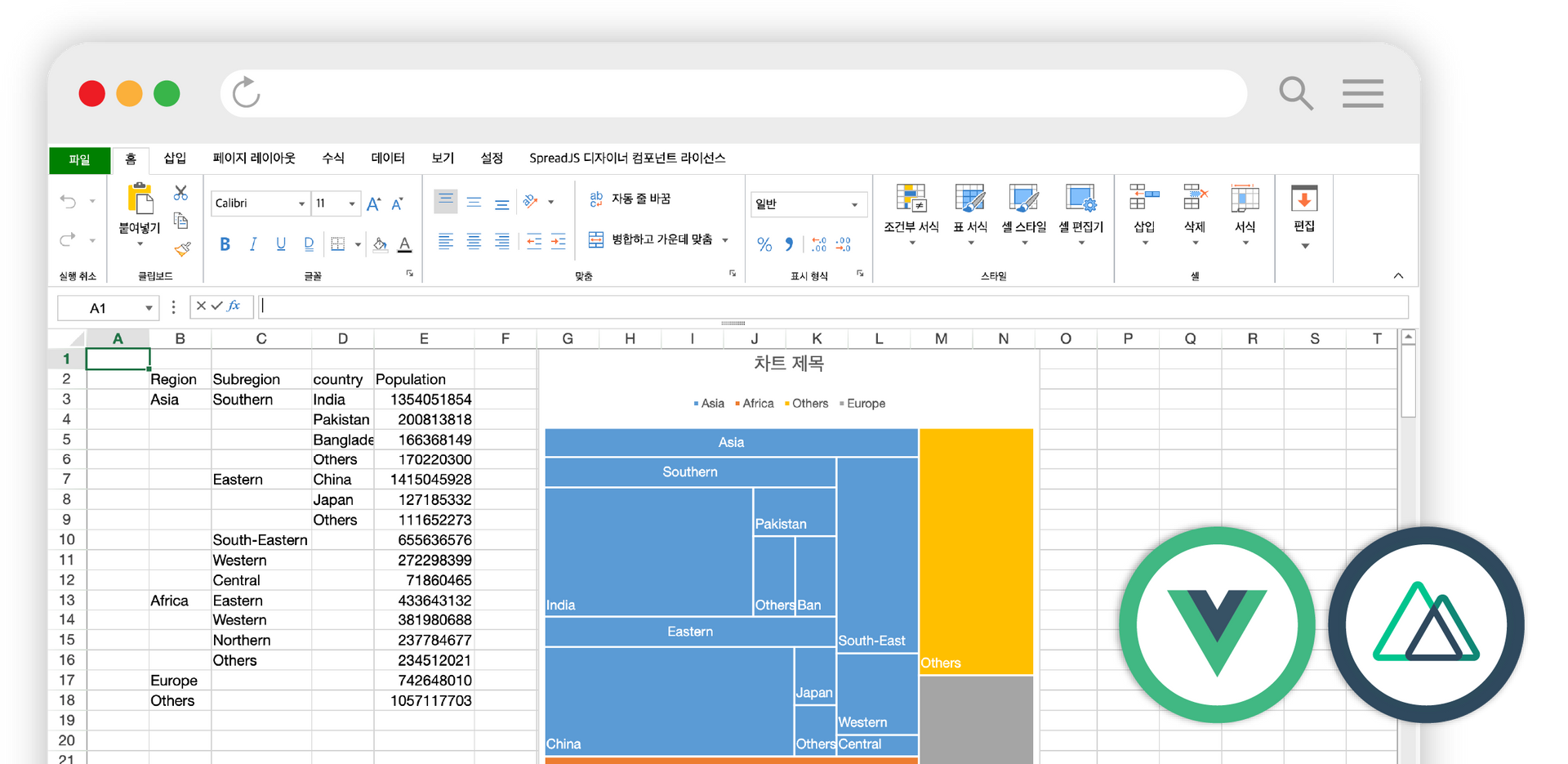This screenshot has width=1568, height=764.
Task: Apply percent number format
Action: (x=764, y=243)
